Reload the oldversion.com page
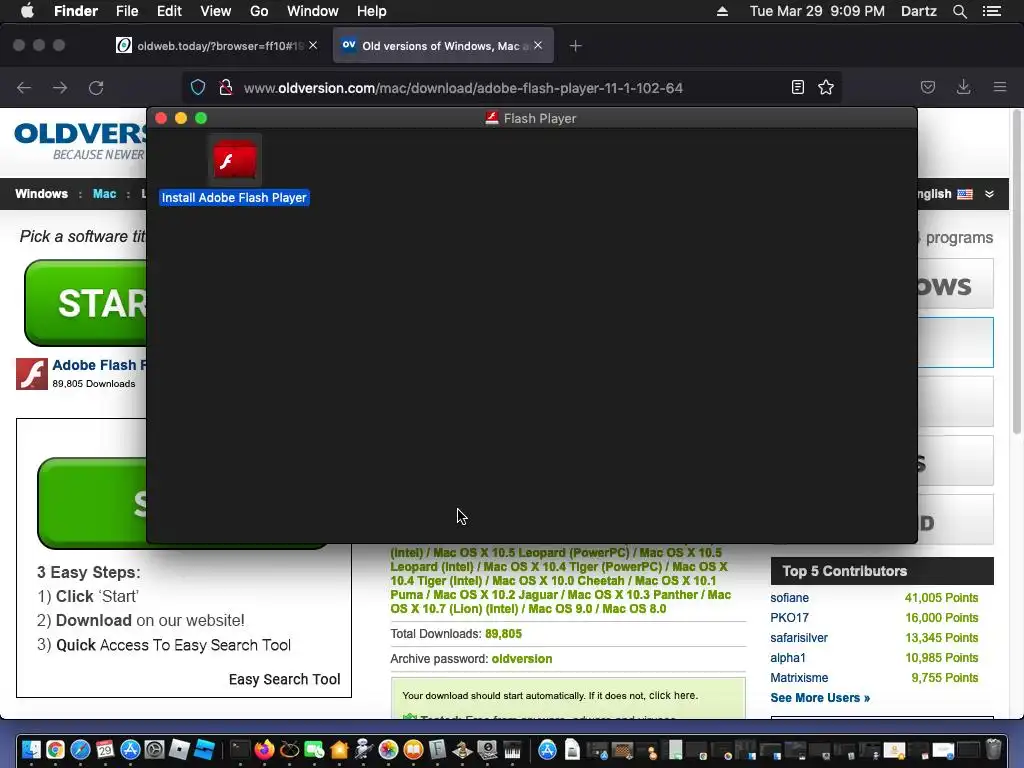Screen dimensions: 1024x768 click(96, 88)
